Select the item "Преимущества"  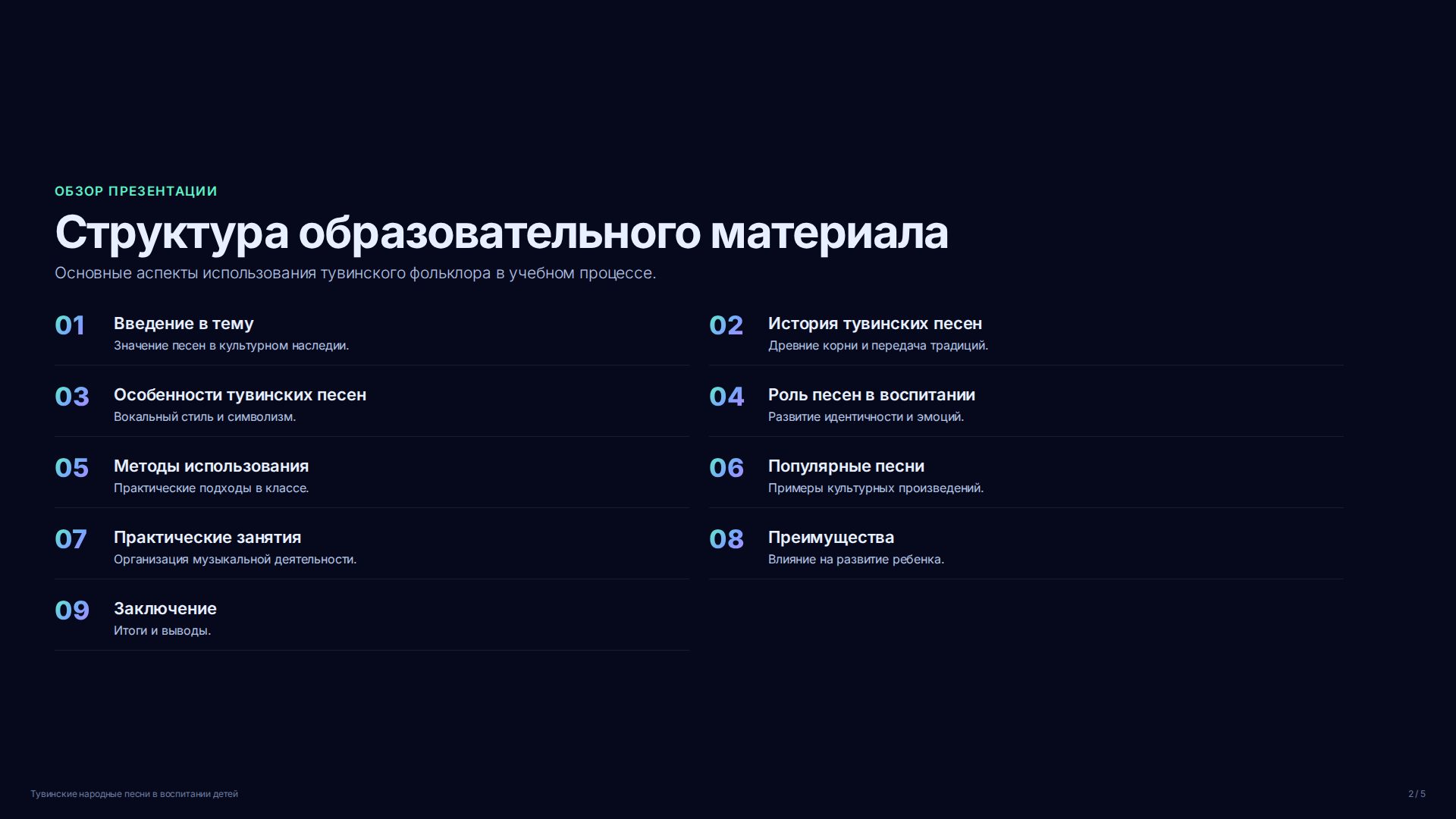[831, 538]
